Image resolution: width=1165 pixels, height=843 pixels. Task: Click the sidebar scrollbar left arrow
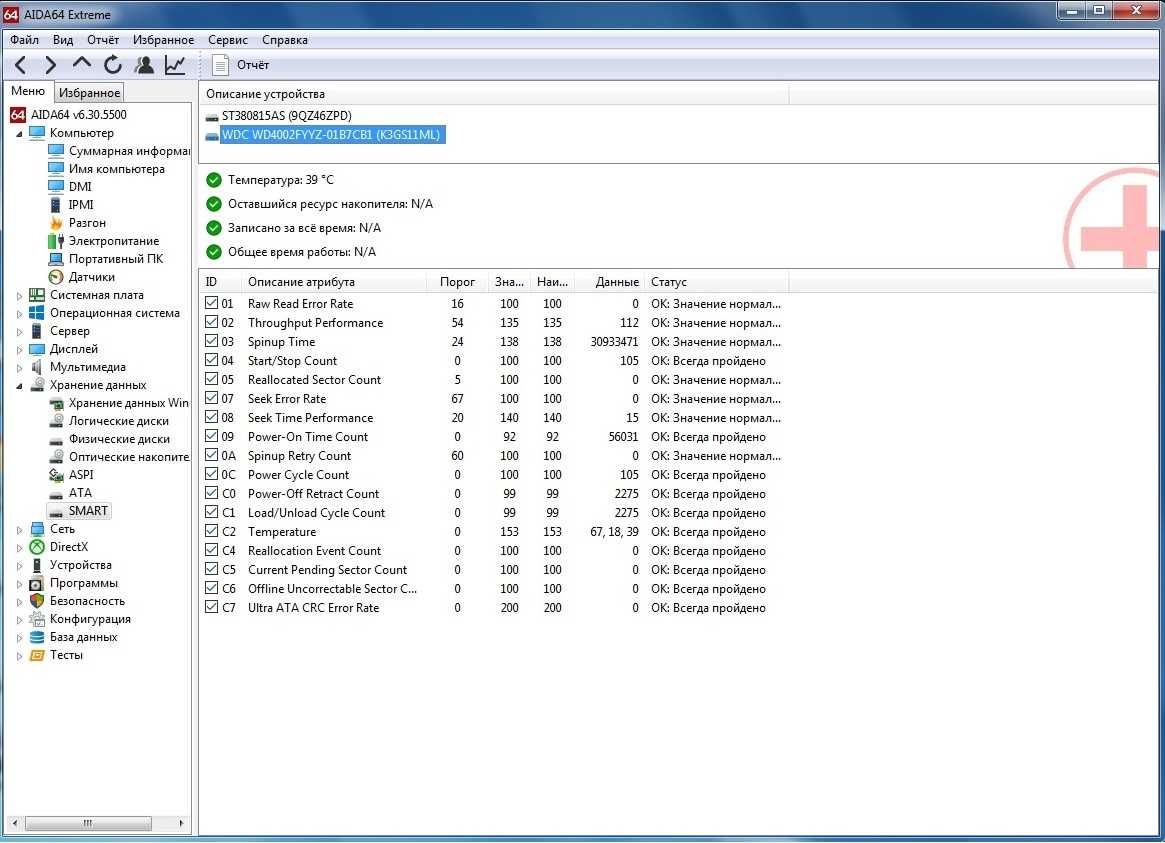click(x=15, y=823)
